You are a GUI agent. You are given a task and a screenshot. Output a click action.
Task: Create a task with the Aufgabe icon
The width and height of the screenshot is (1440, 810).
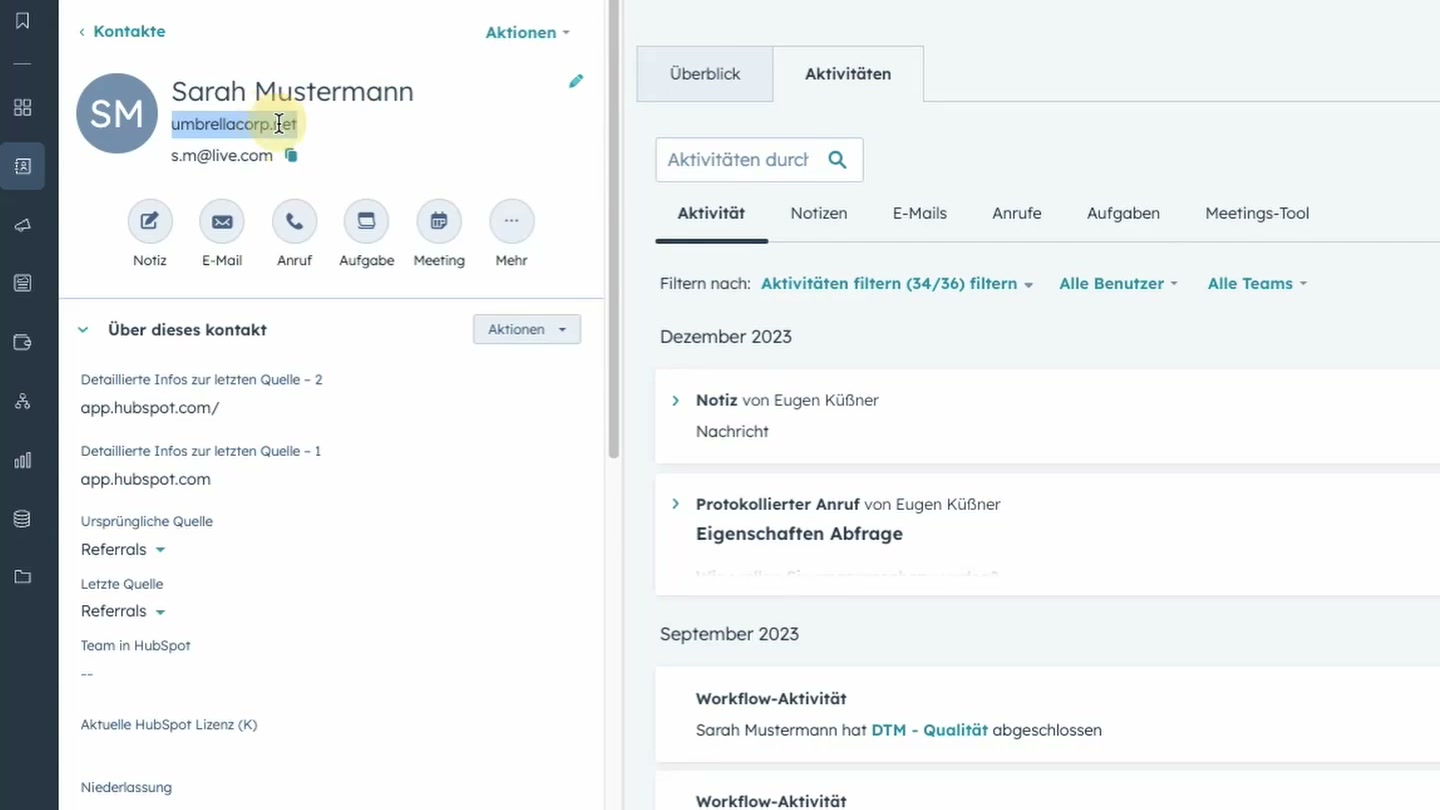click(x=366, y=221)
